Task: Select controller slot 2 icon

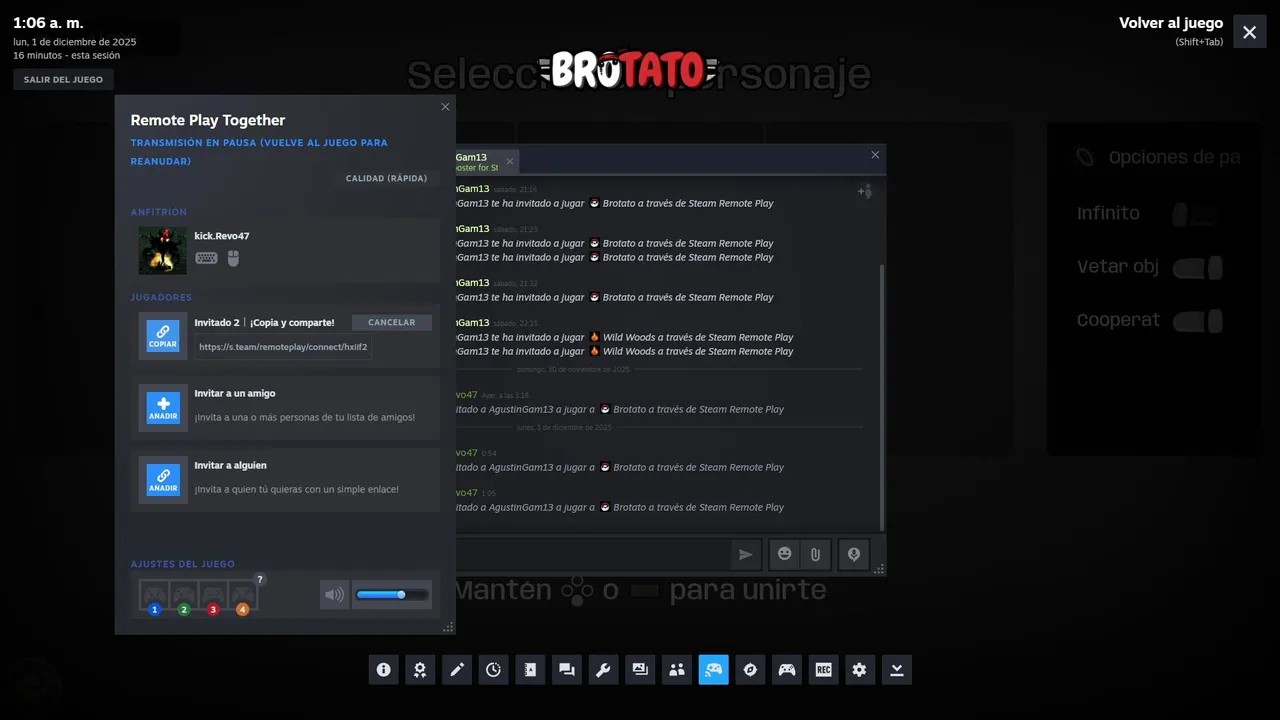Action: click(184, 597)
